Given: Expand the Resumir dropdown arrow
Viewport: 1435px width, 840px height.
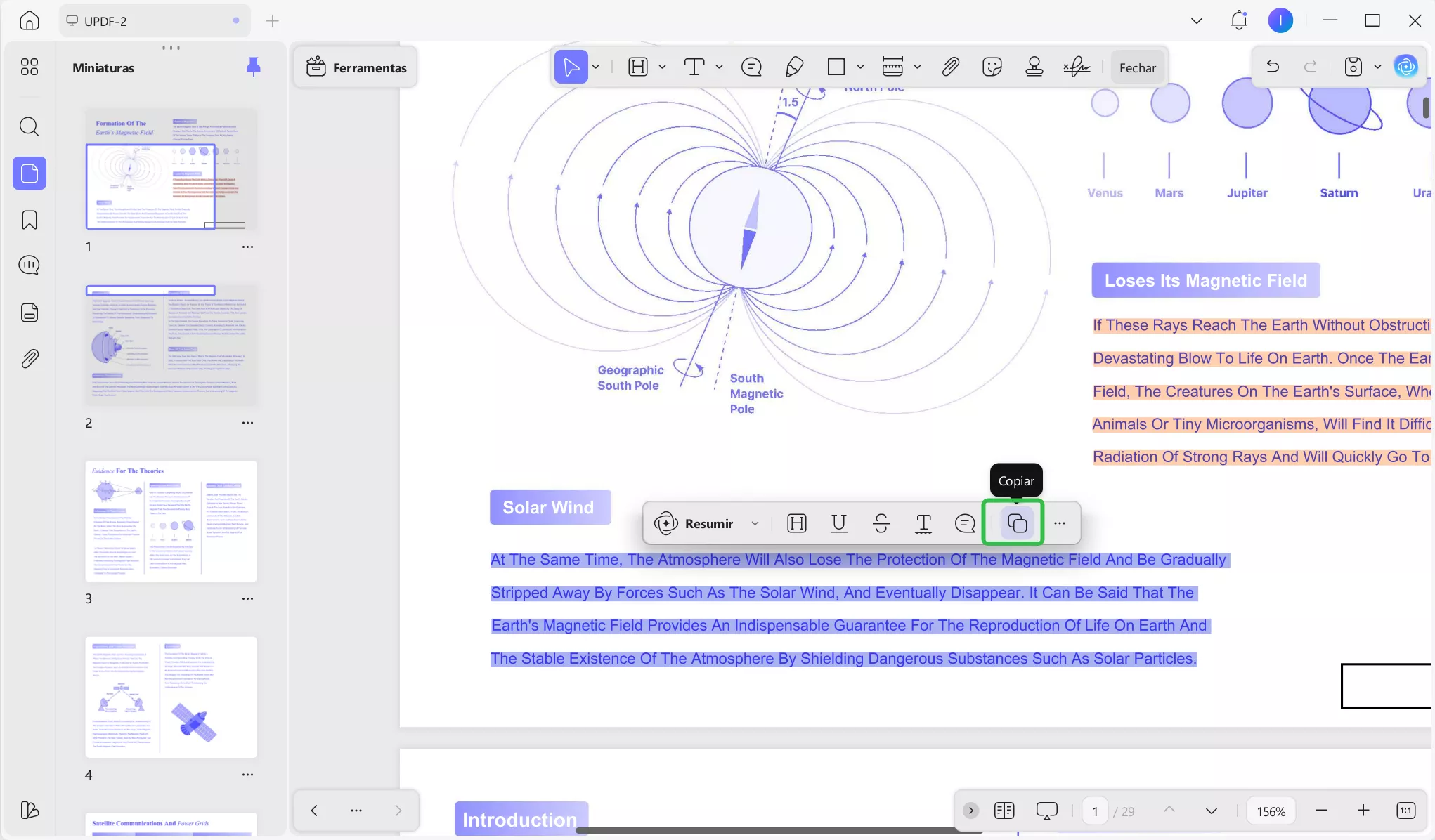Looking at the screenshot, I should pyautogui.click(x=755, y=523).
